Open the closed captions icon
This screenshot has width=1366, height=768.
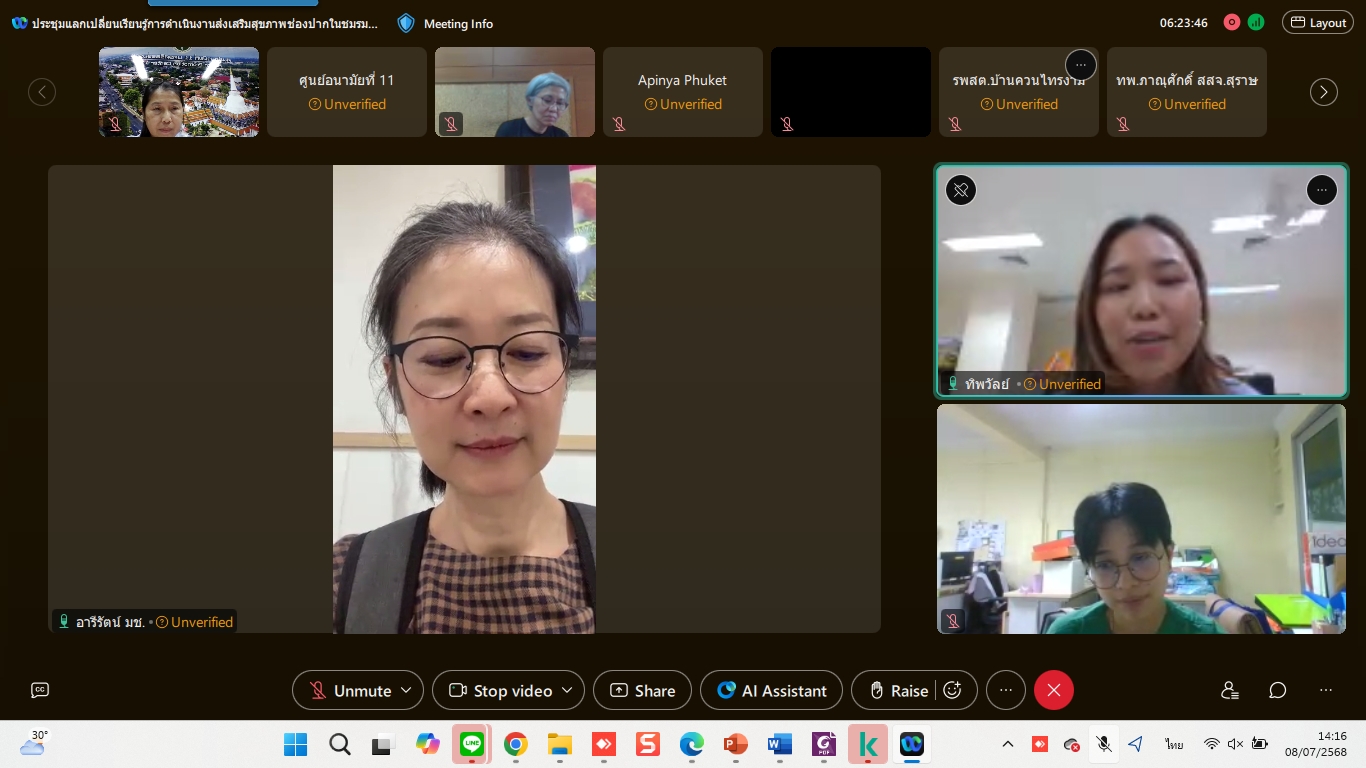click(x=40, y=690)
